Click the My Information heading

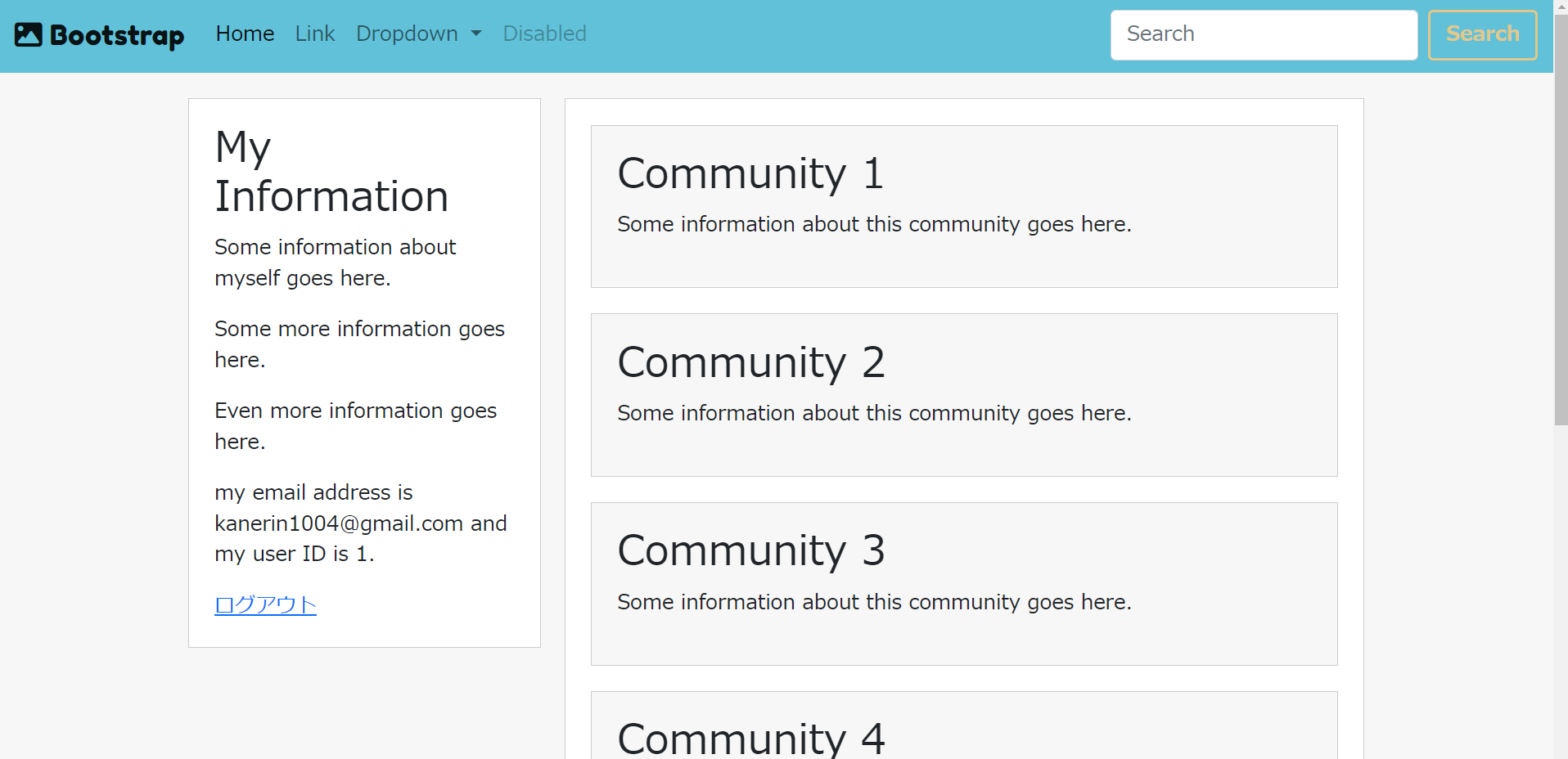click(x=331, y=172)
